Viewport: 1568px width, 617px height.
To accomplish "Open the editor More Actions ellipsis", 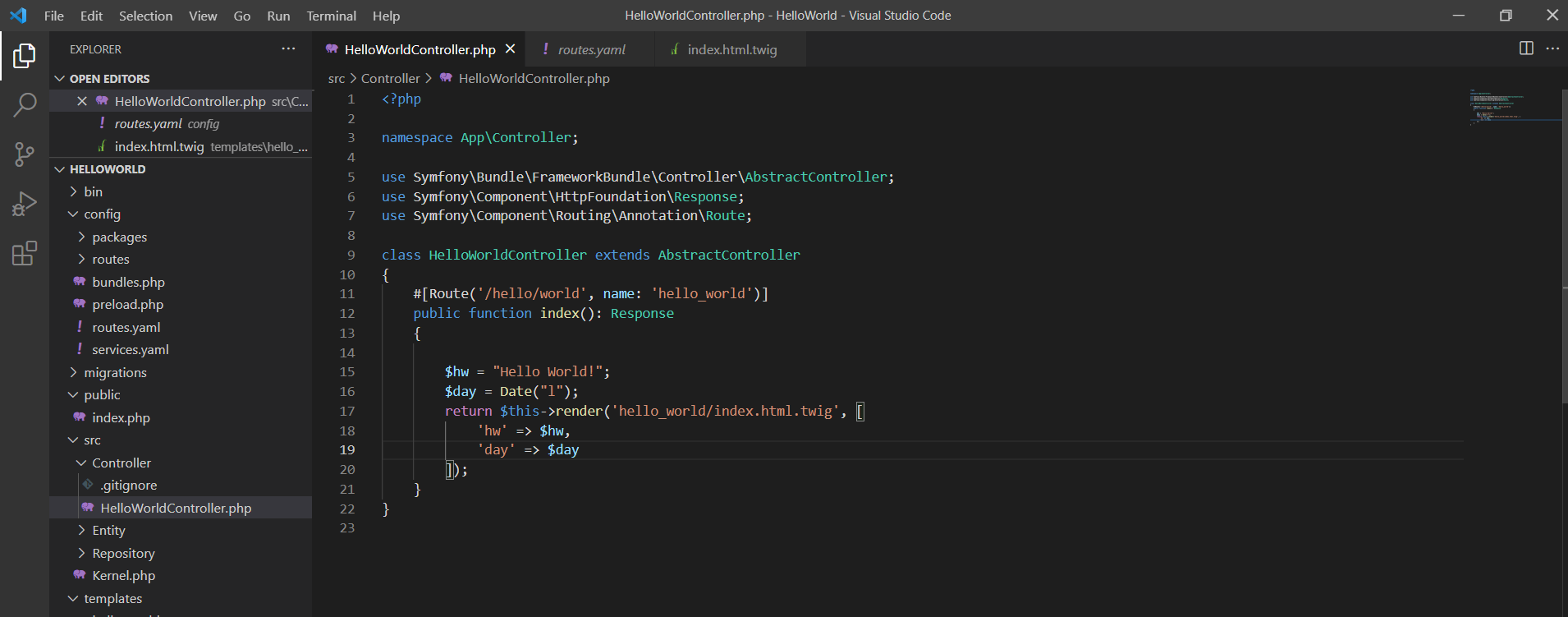I will click(x=1552, y=48).
